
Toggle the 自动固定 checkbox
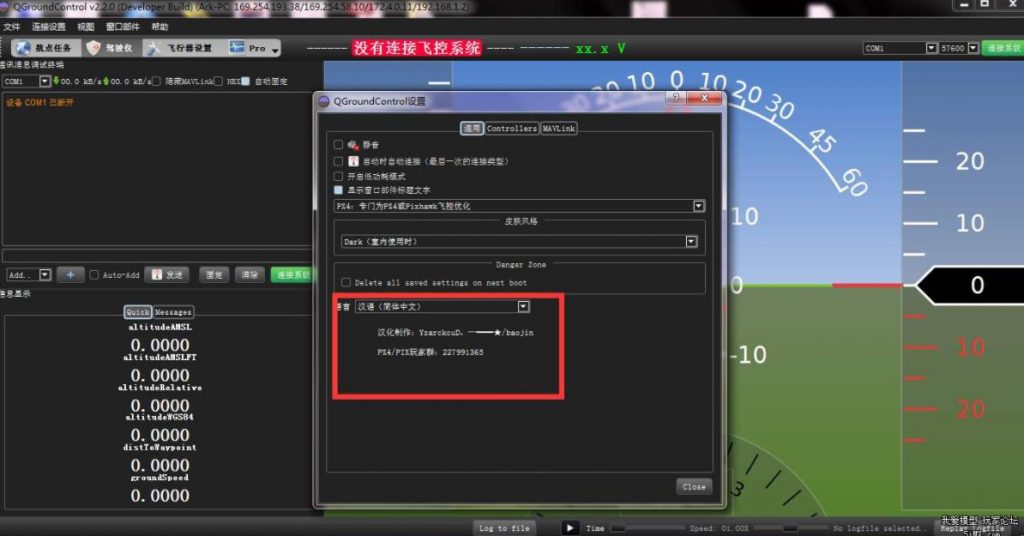point(246,82)
